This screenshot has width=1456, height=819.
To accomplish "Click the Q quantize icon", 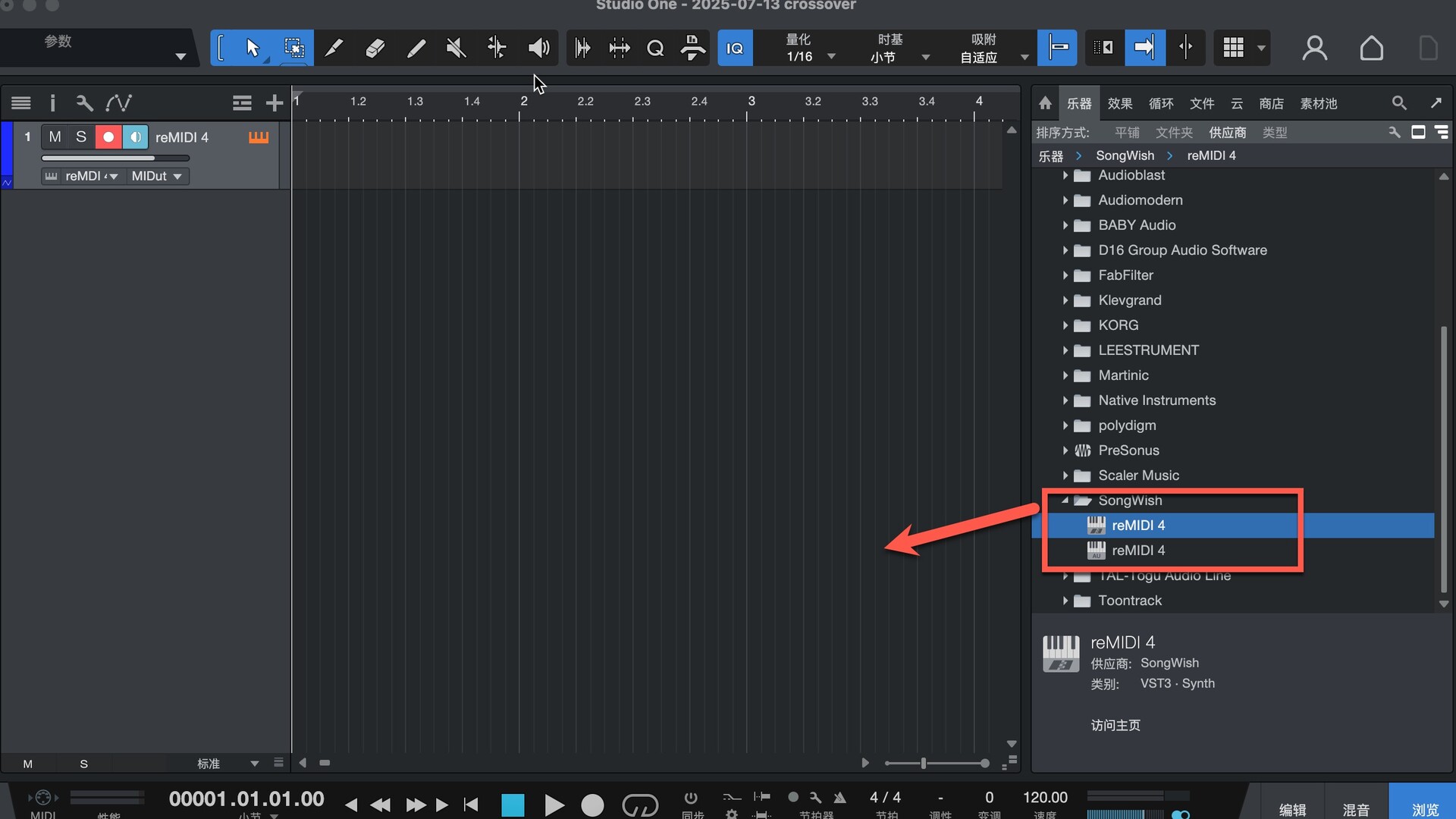I will pos(655,49).
